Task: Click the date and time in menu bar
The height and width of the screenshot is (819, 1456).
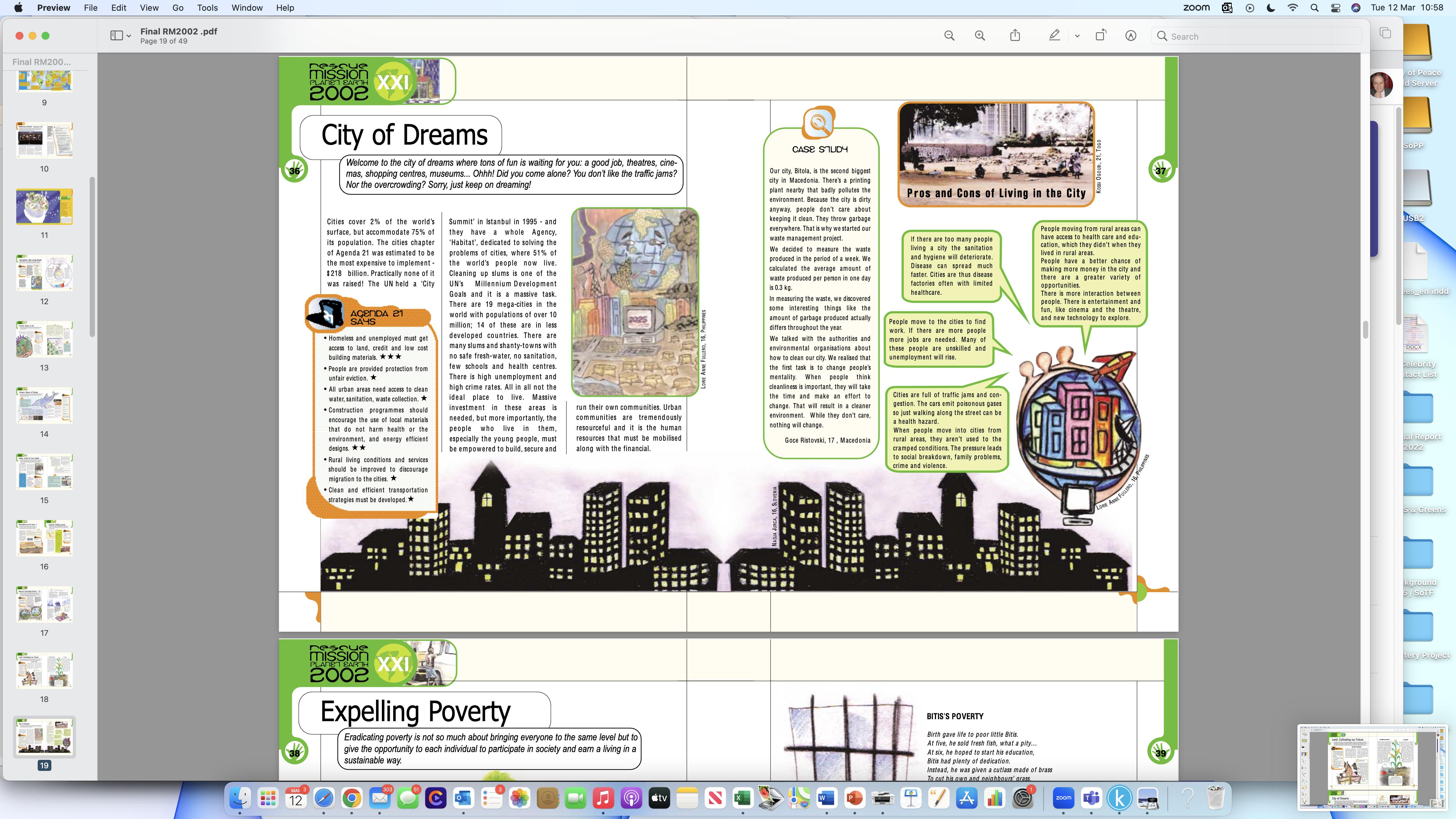Action: [1407, 8]
